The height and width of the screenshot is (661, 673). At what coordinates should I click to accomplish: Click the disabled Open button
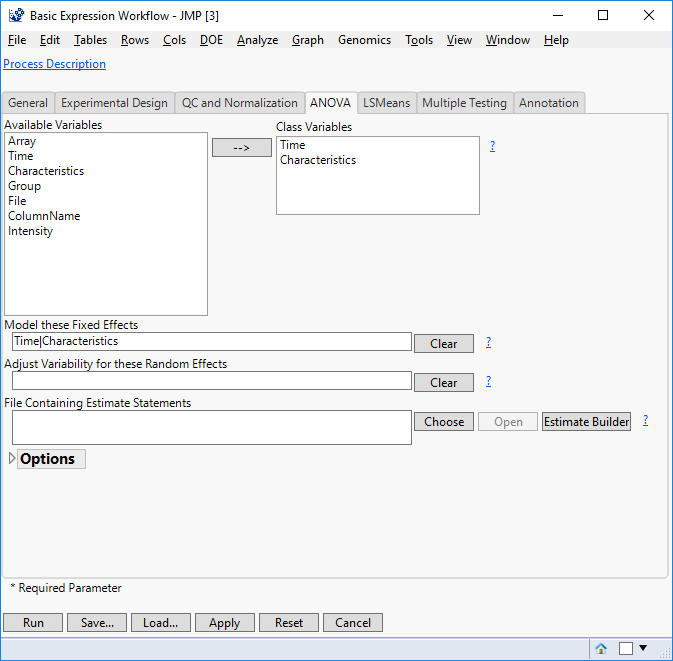coord(508,422)
